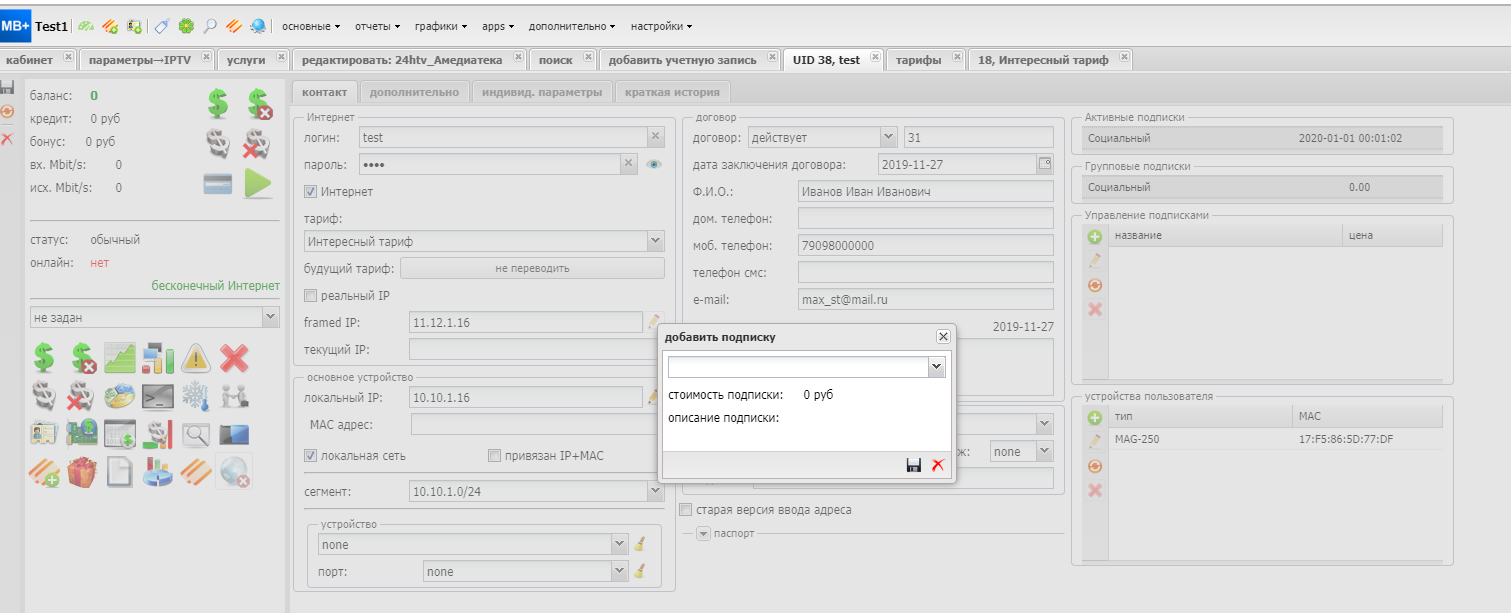Enable the привязан IP+MAC checkbox
Viewport: 1511px width, 613px height.
pos(494,456)
